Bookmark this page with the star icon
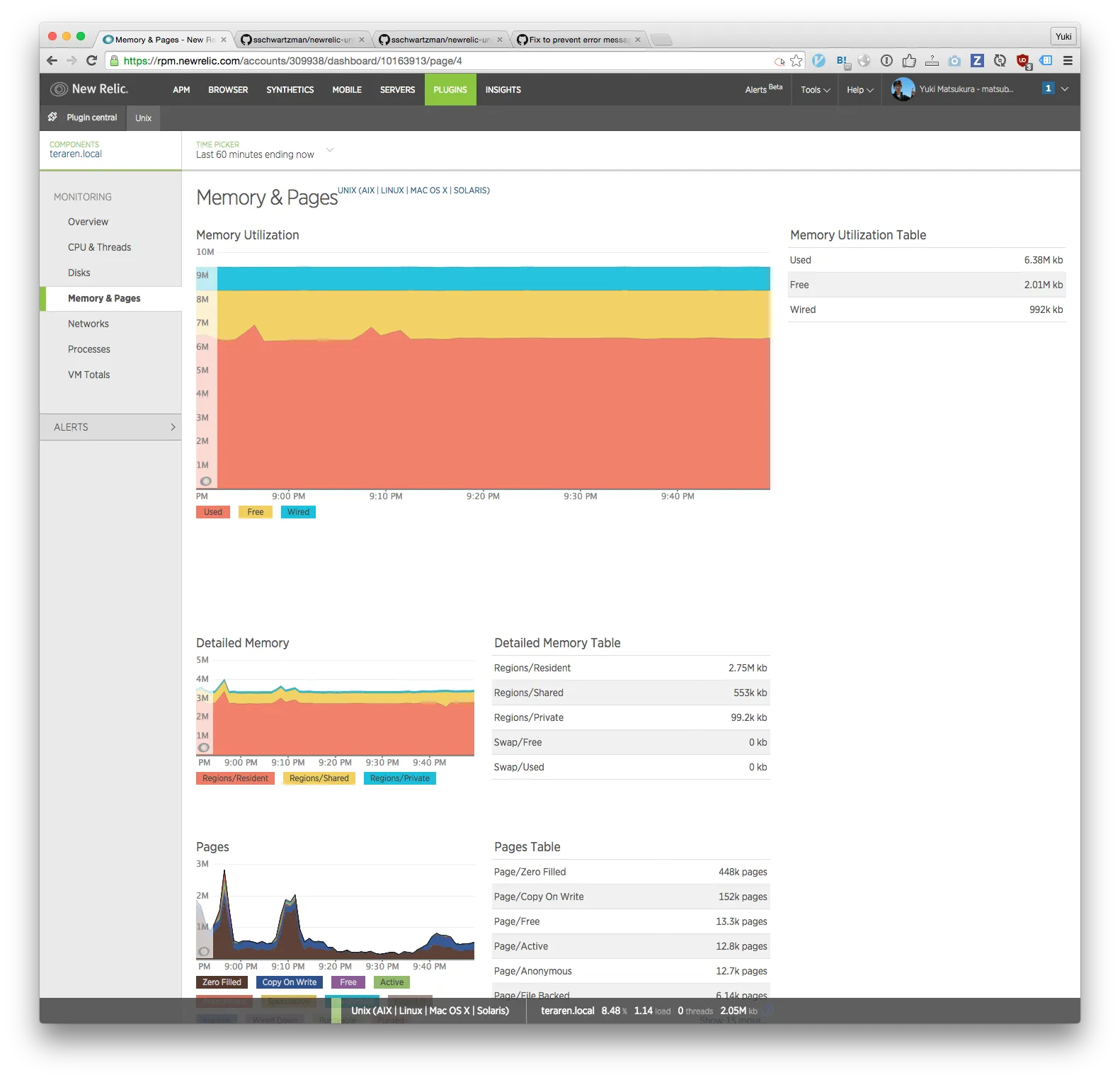This screenshot has width=1120, height=1080. [x=796, y=61]
